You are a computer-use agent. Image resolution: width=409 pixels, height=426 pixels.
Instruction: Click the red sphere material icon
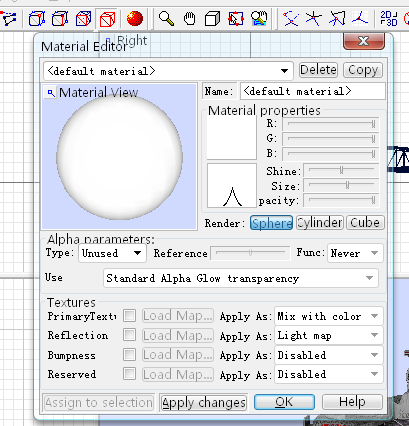click(135, 19)
